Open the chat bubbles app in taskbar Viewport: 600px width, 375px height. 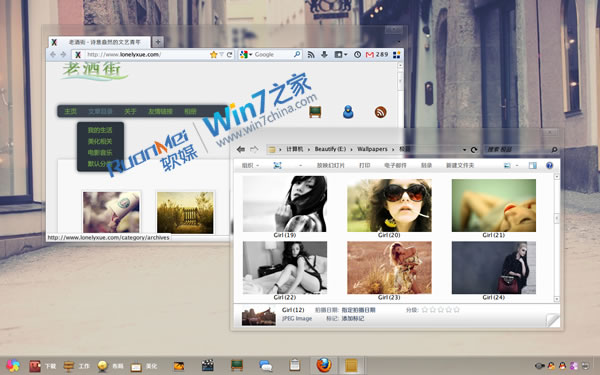[266, 365]
